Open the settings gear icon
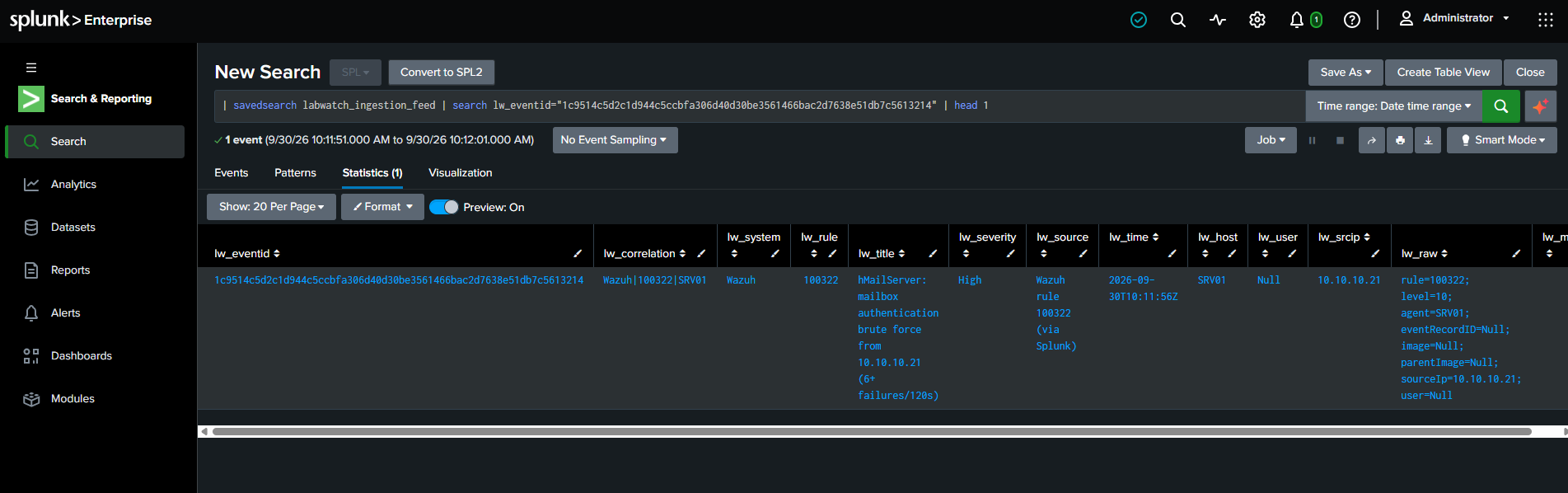The width and height of the screenshot is (1568, 493). point(1257,20)
